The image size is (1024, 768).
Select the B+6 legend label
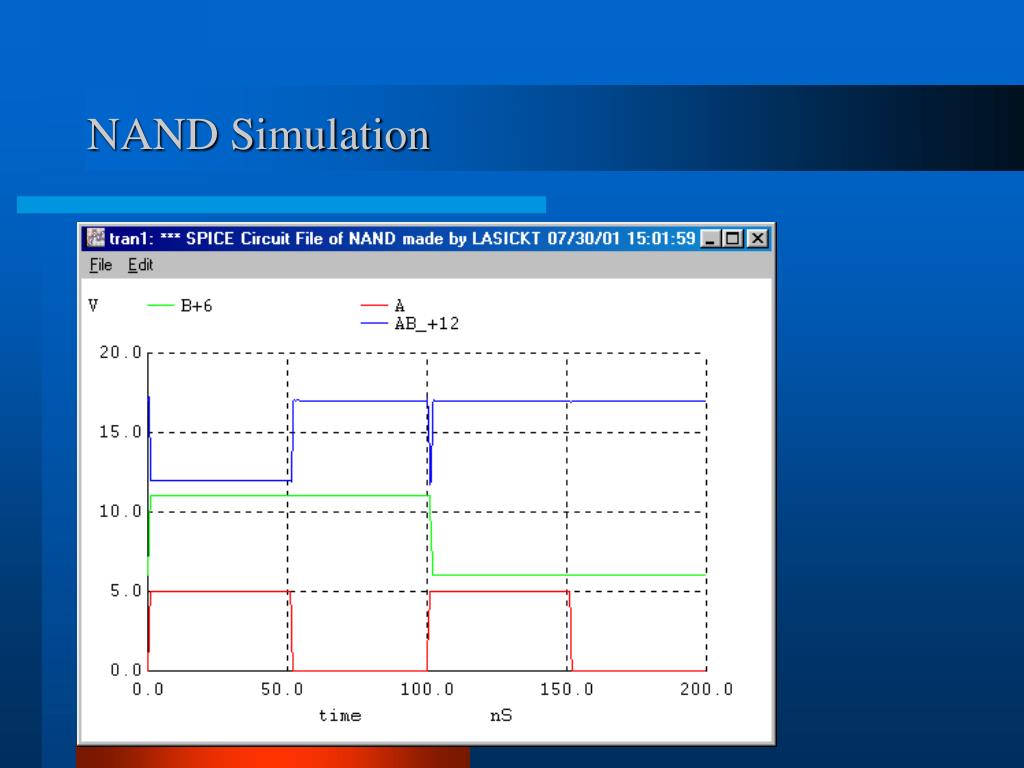tap(197, 306)
